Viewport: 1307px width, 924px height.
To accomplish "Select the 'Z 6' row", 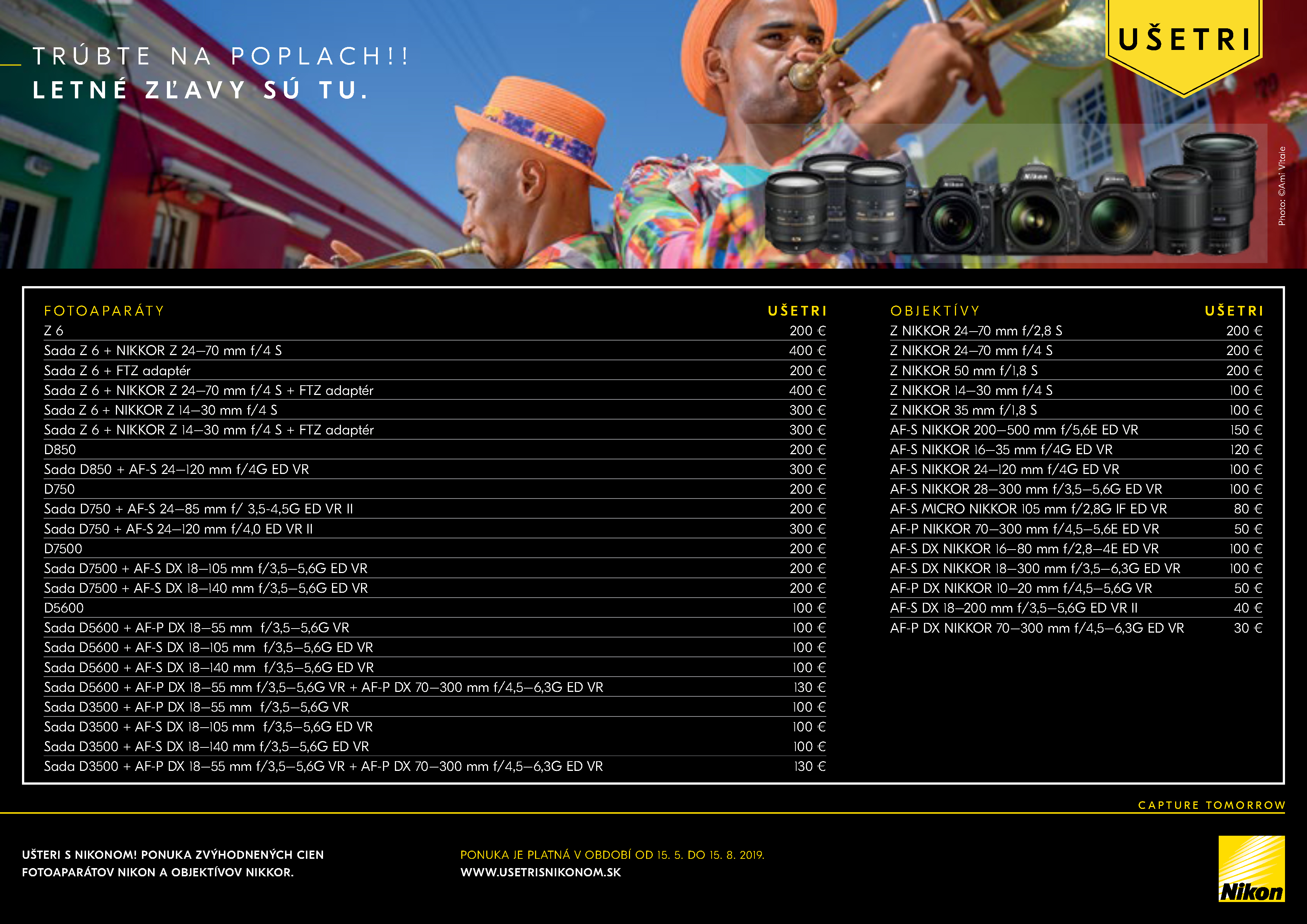I will [435, 331].
